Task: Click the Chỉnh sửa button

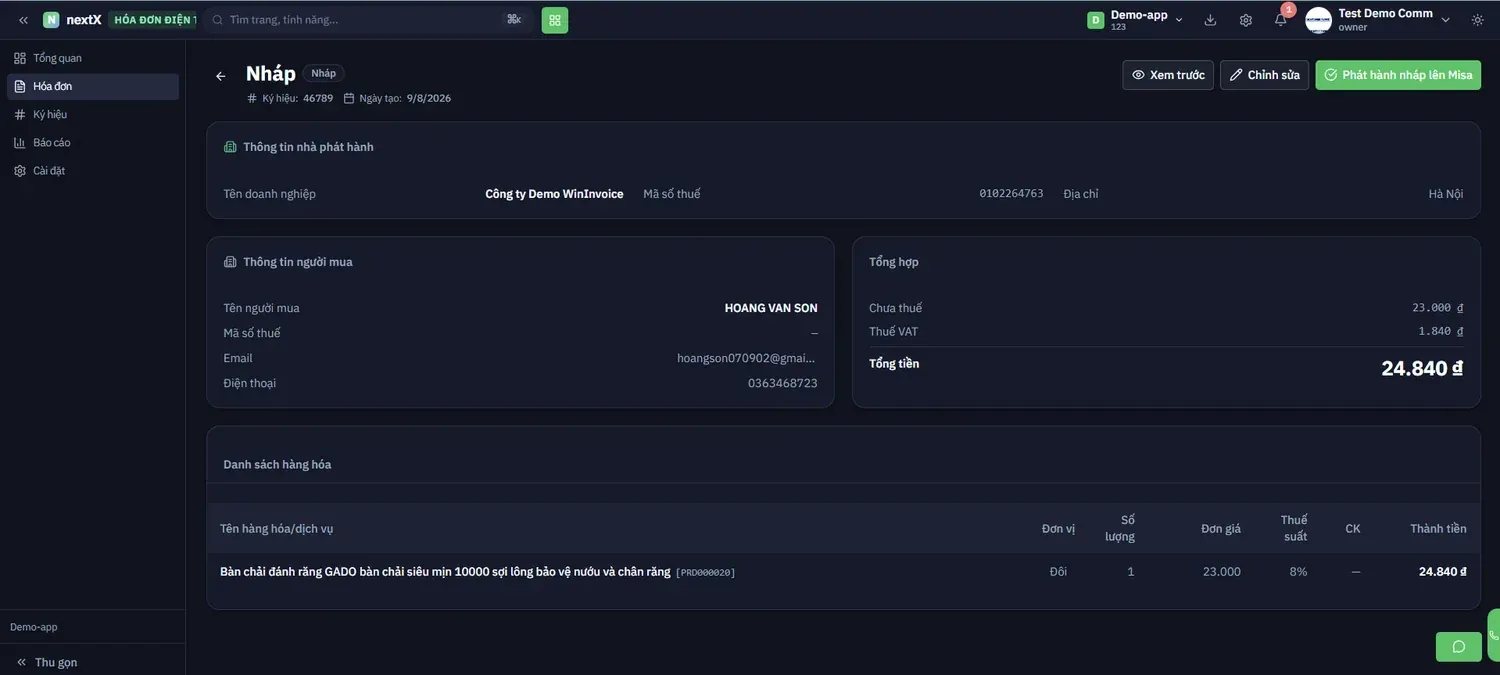Action: pos(1264,75)
